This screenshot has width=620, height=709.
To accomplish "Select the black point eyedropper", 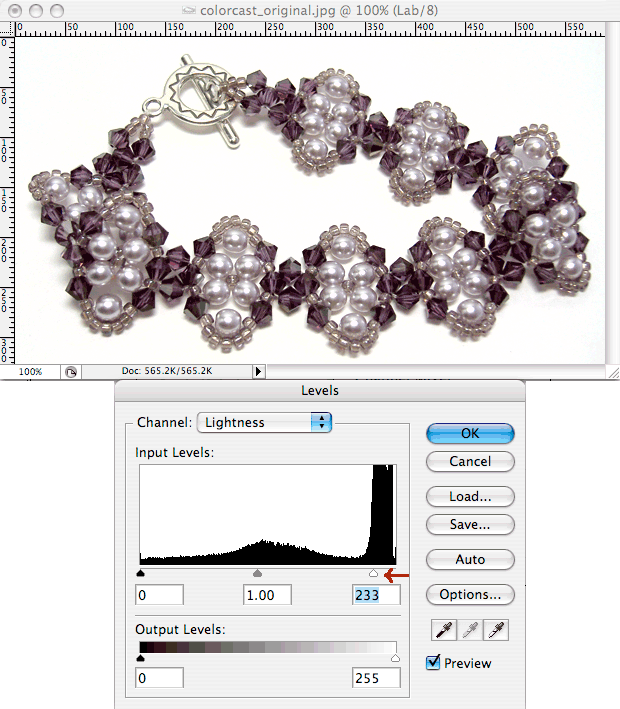I will tap(444, 630).
